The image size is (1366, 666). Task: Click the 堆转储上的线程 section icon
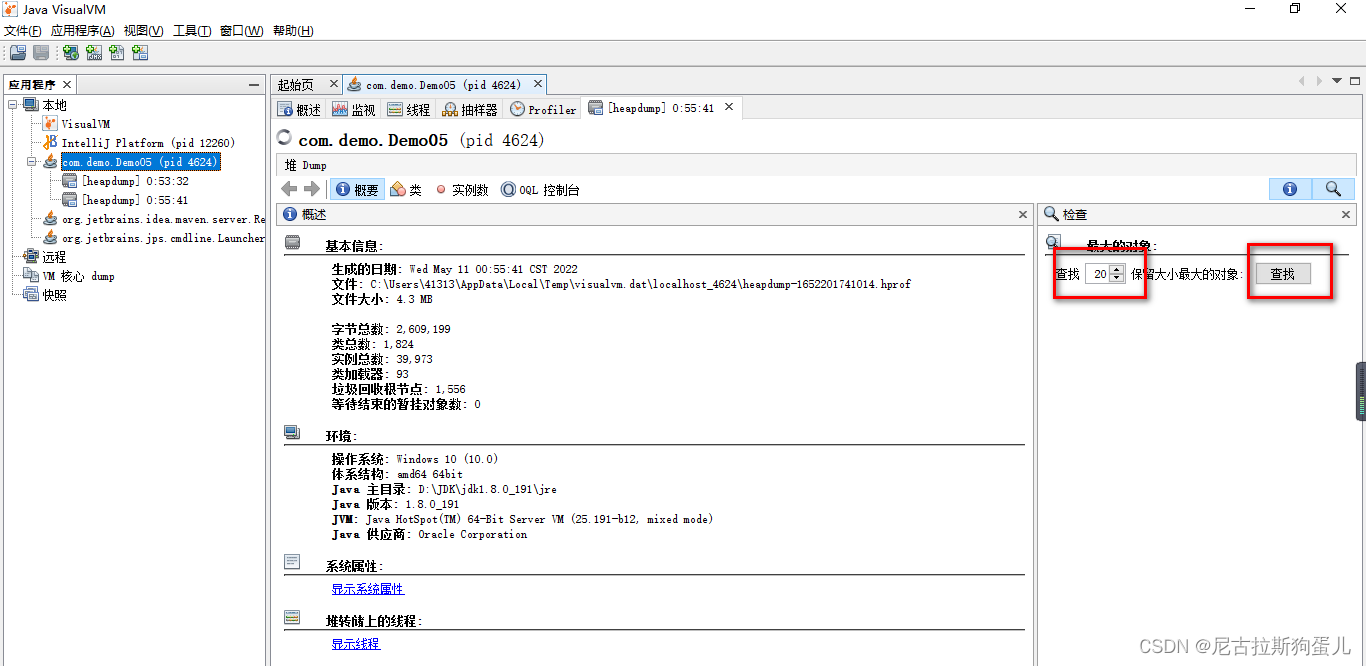tap(292, 618)
